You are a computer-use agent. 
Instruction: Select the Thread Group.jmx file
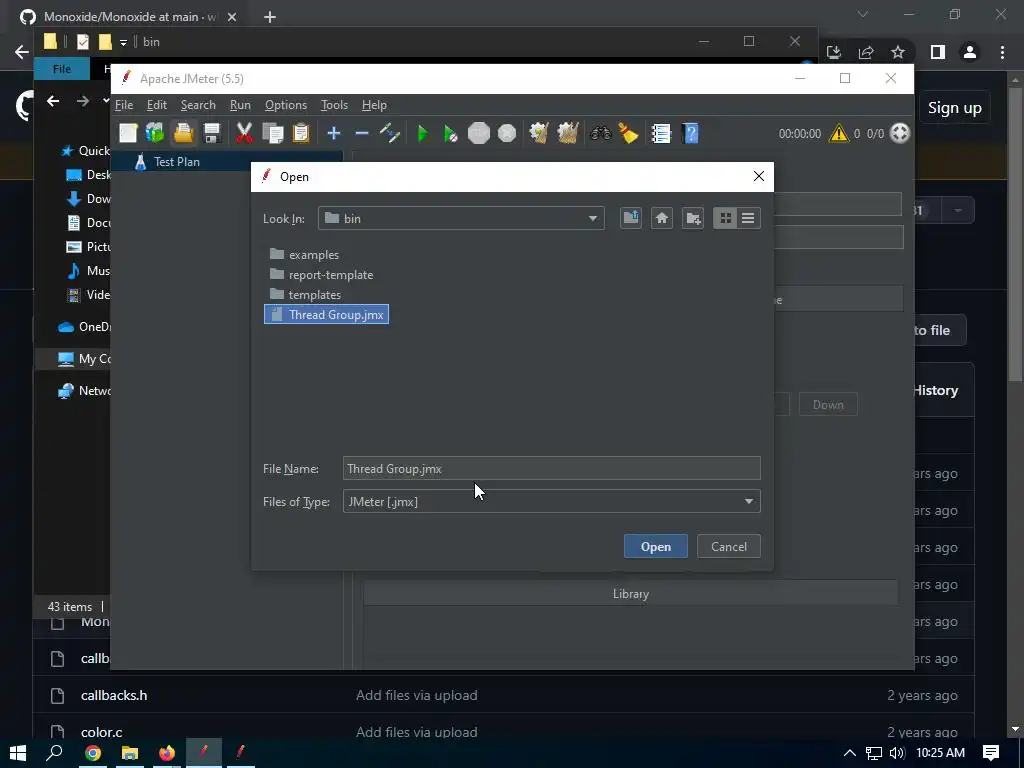pyautogui.click(x=327, y=314)
